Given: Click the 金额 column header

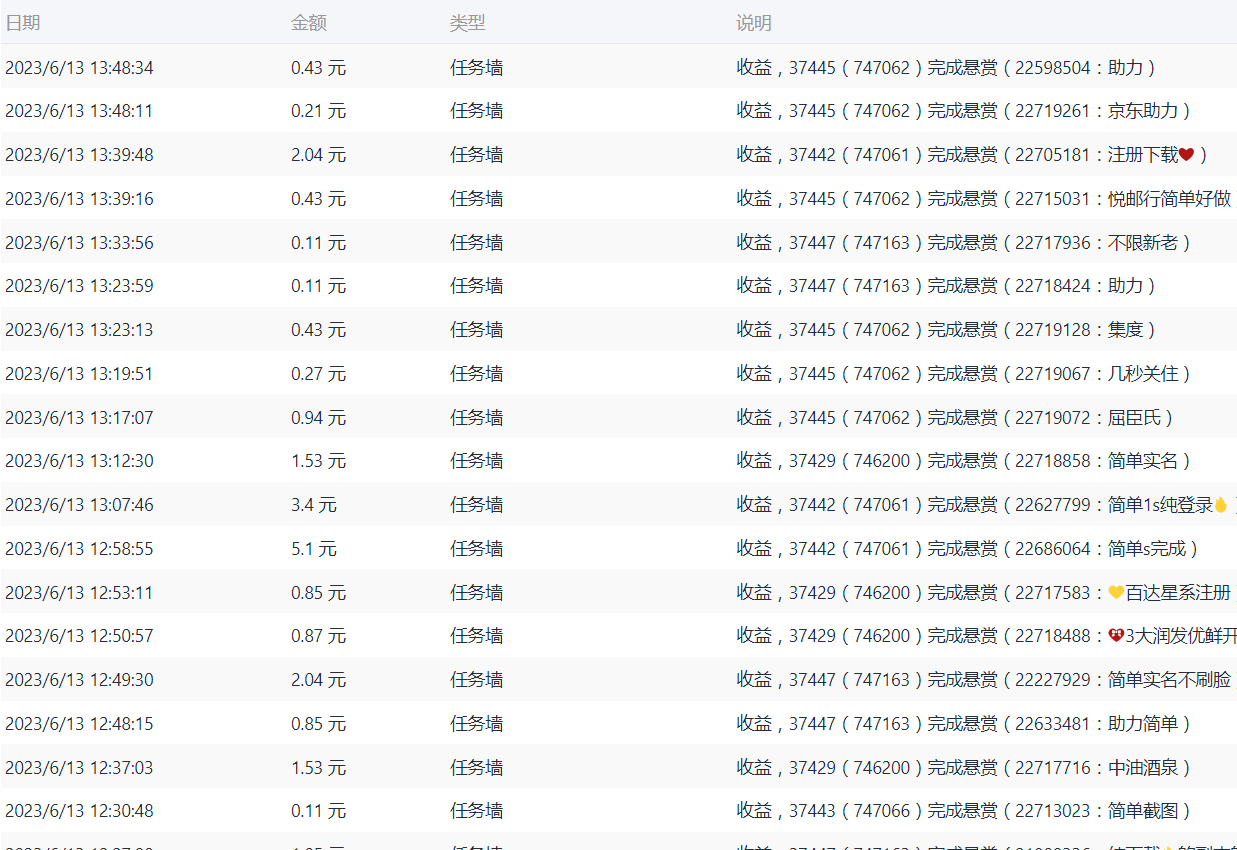Looking at the screenshot, I should [x=308, y=23].
